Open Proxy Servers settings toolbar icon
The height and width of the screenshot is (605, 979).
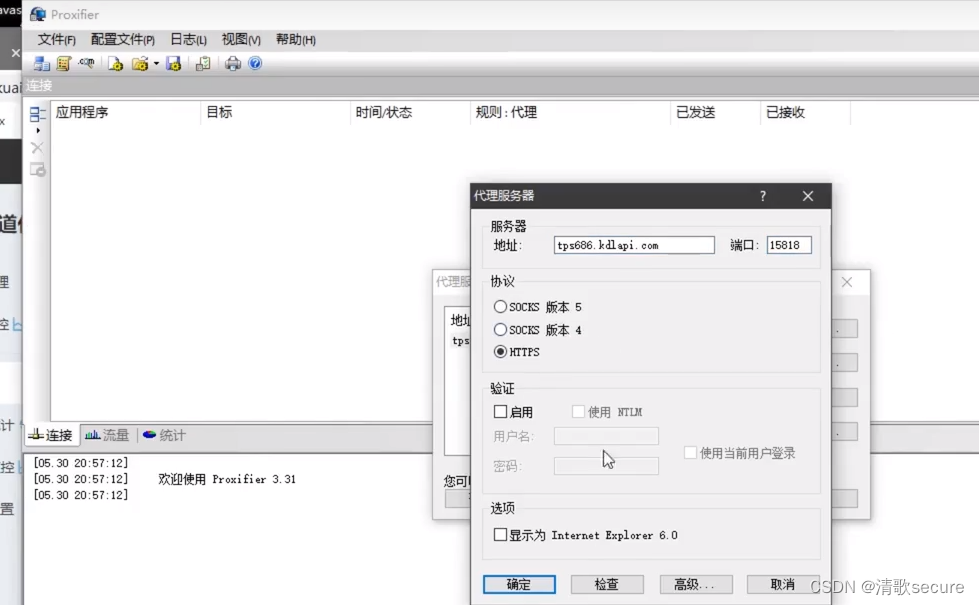pos(41,63)
